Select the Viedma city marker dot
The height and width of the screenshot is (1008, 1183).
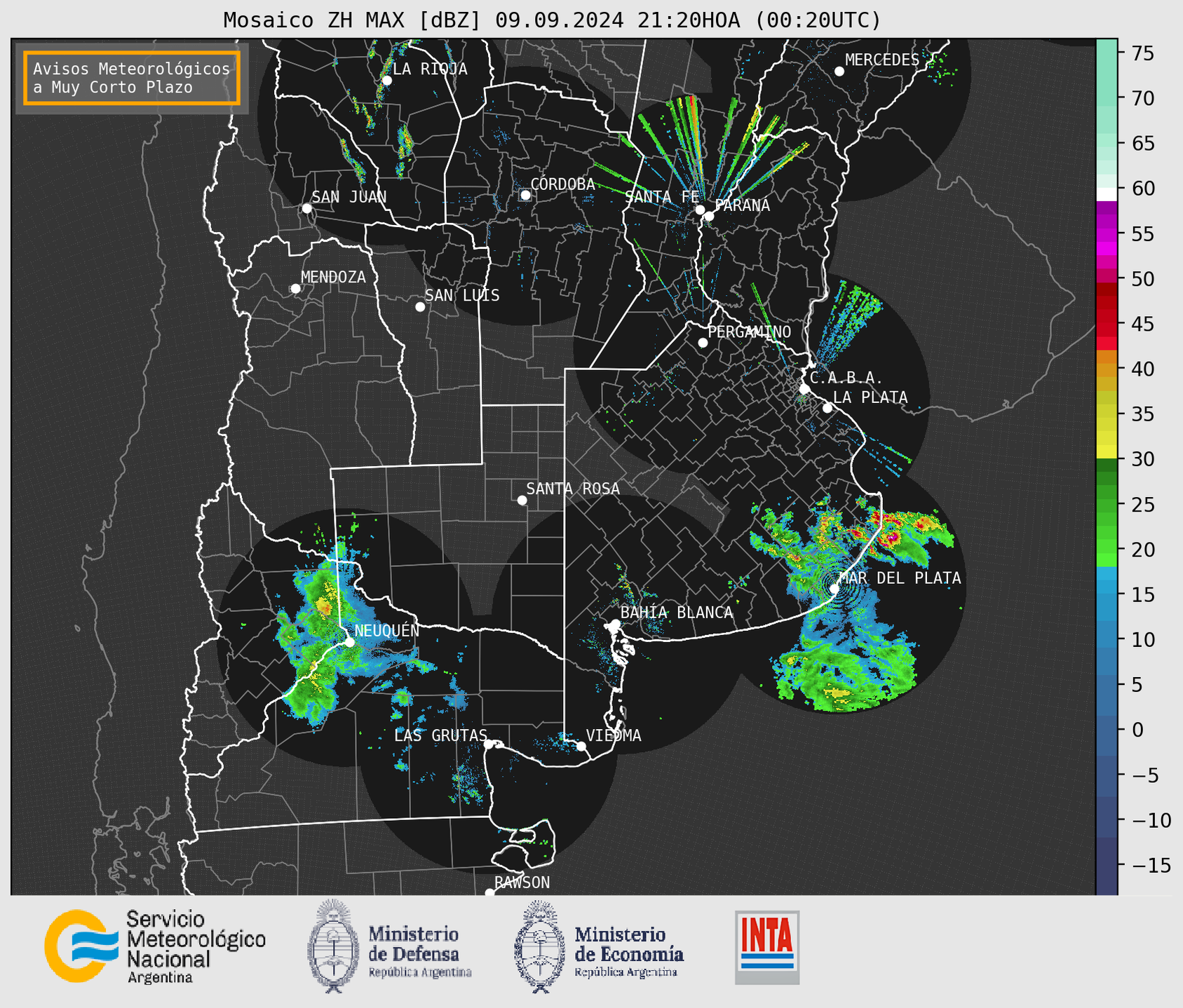(581, 747)
